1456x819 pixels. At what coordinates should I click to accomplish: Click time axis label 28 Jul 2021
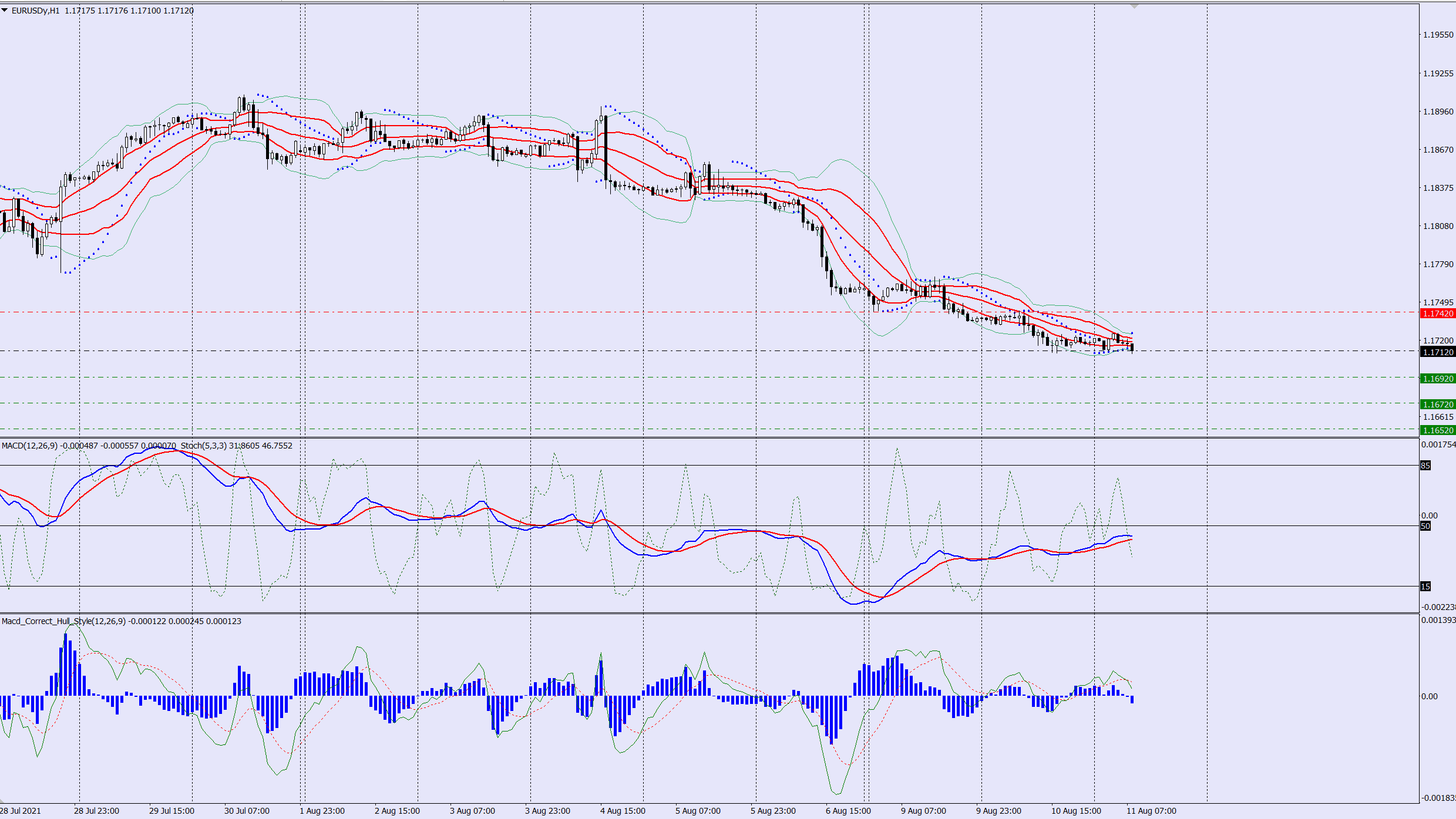tap(21, 811)
